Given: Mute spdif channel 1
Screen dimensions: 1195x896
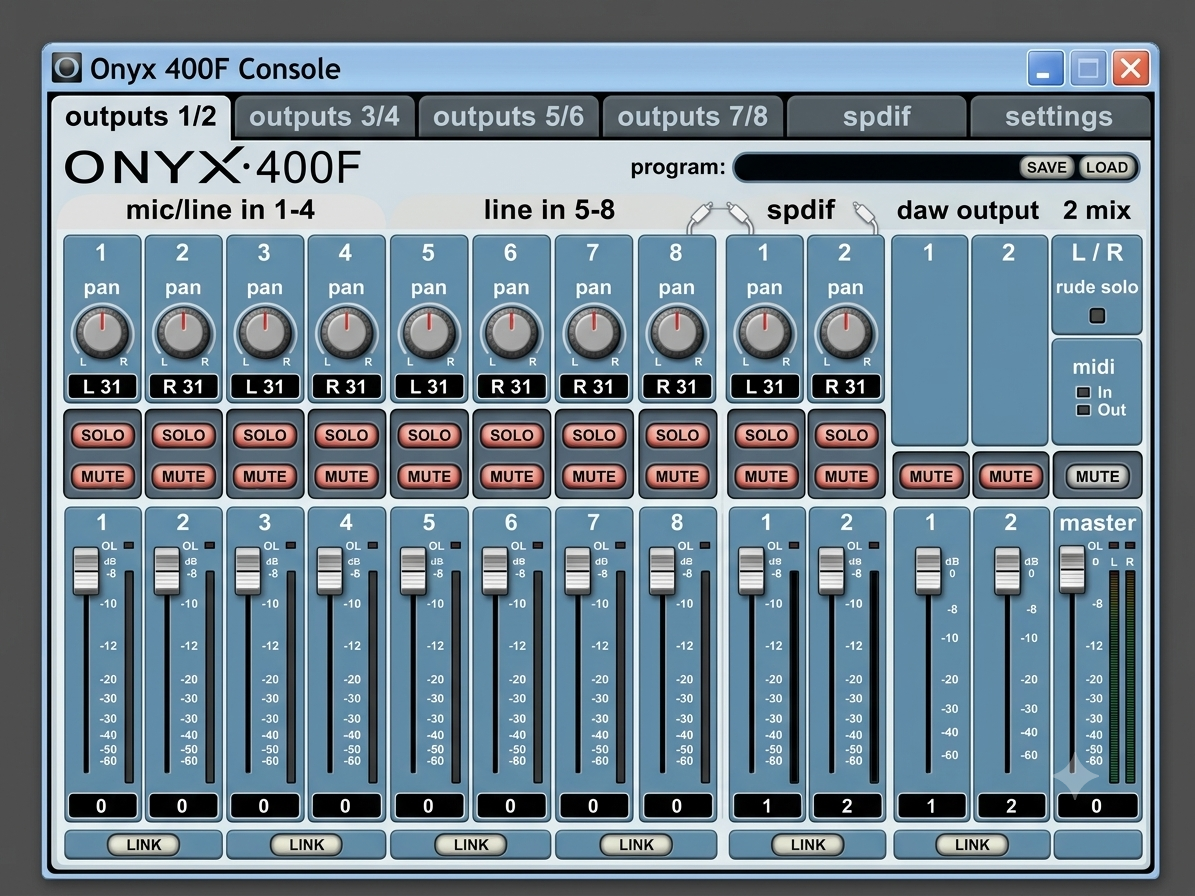Looking at the screenshot, I should (x=766, y=476).
